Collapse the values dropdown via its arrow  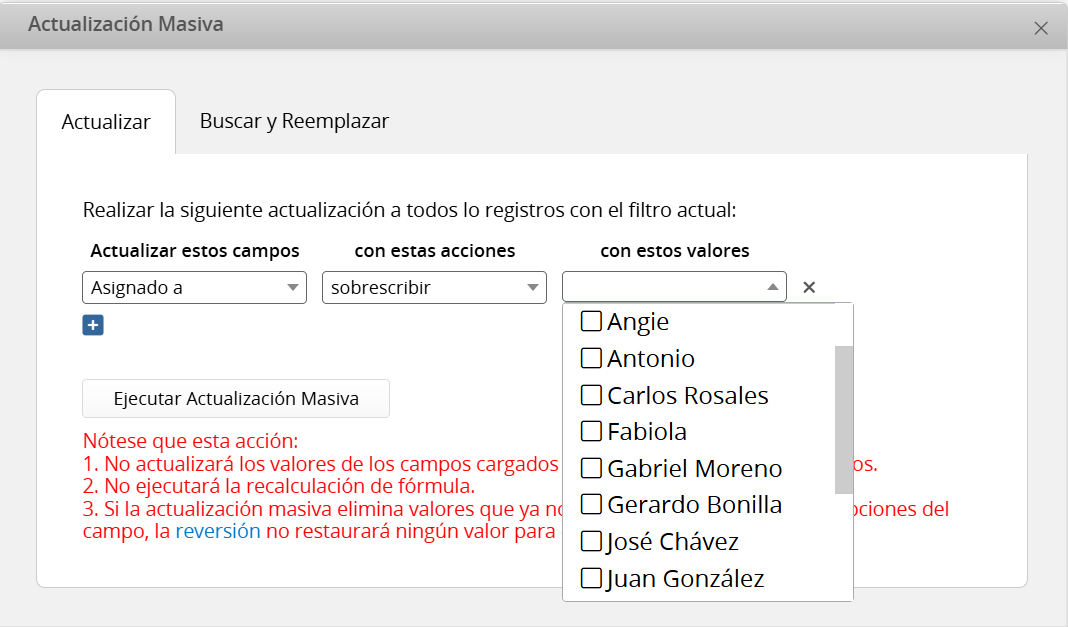pos(772,288)
